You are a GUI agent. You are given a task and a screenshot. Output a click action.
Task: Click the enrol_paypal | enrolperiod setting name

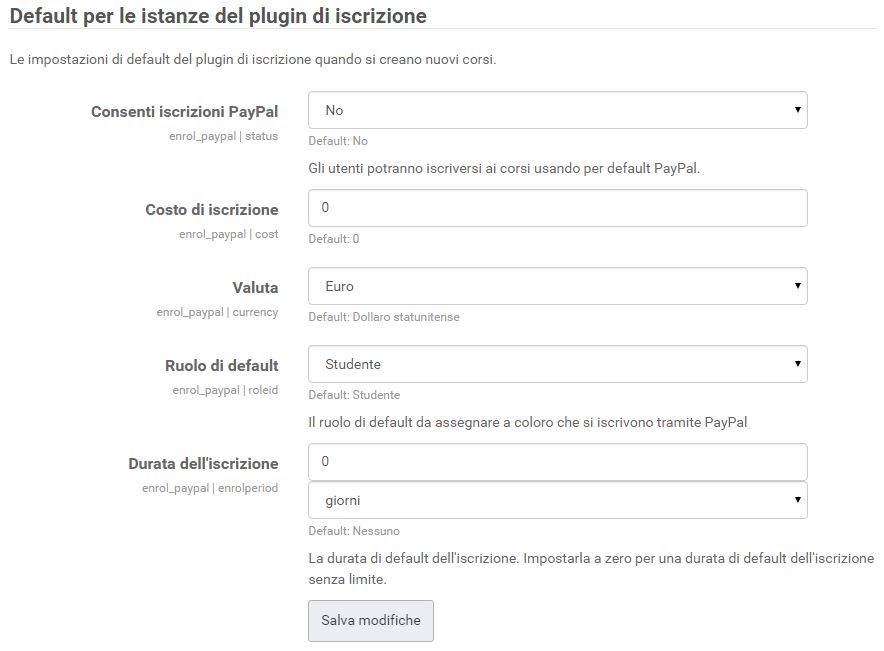click(210, 488)
